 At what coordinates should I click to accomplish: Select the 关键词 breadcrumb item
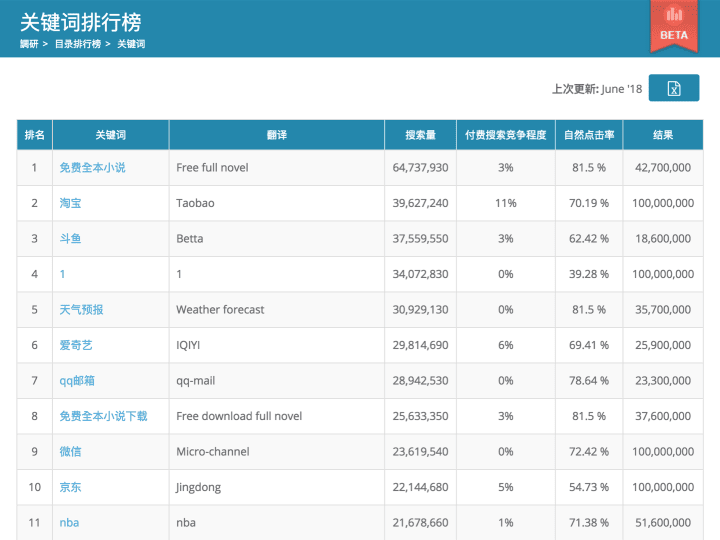click(131, 44)
